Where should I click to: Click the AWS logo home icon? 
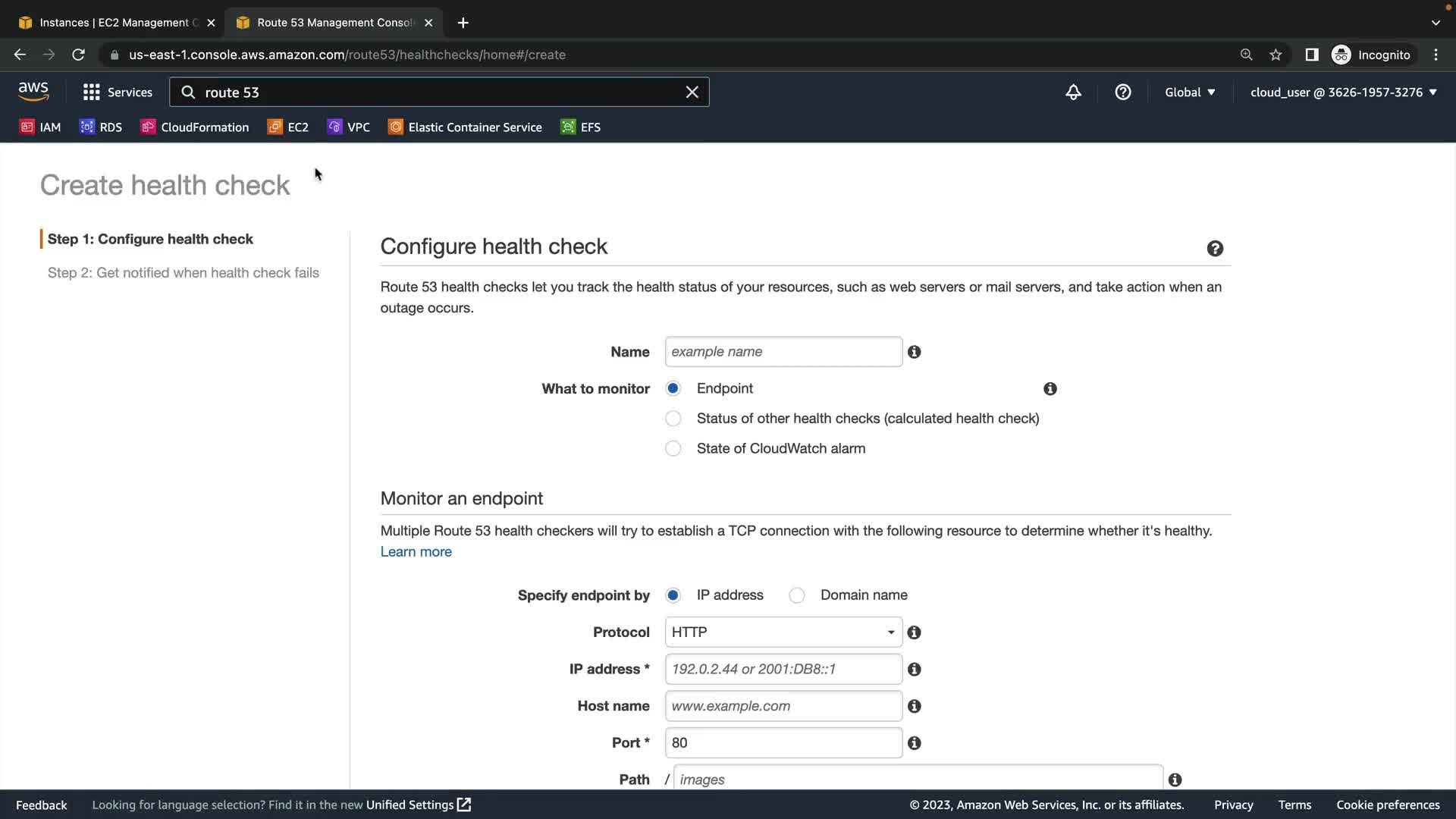(33, 92)
